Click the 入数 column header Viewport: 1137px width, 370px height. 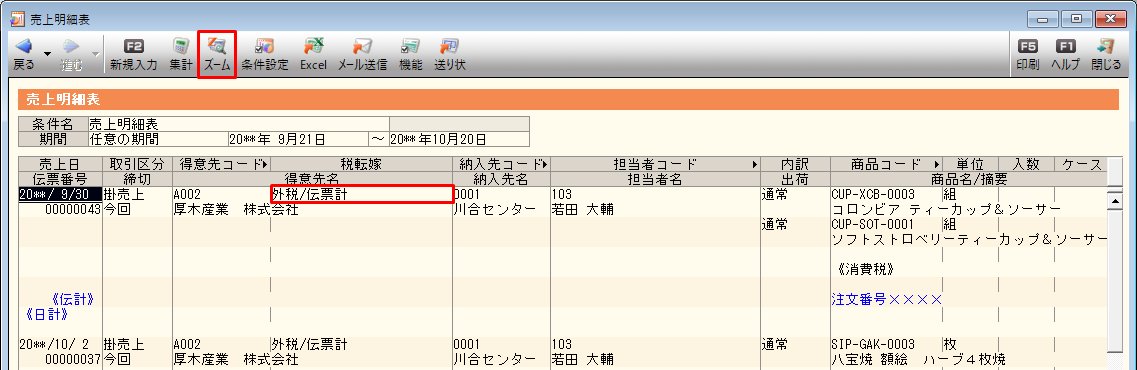click(x=1026, y=165)
